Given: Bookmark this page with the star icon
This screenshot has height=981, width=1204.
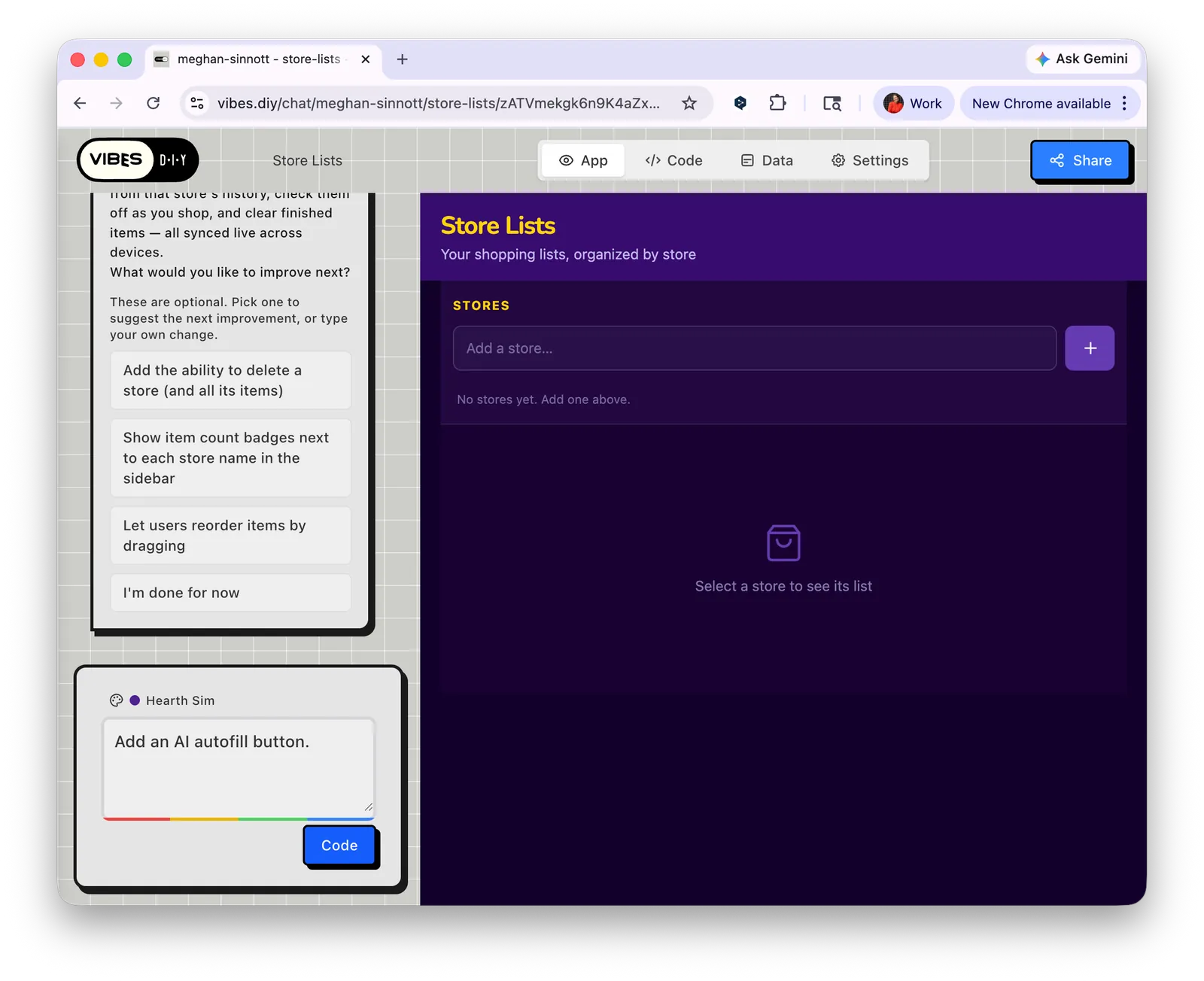Looking at the screenshot, I should pos(689,103).
